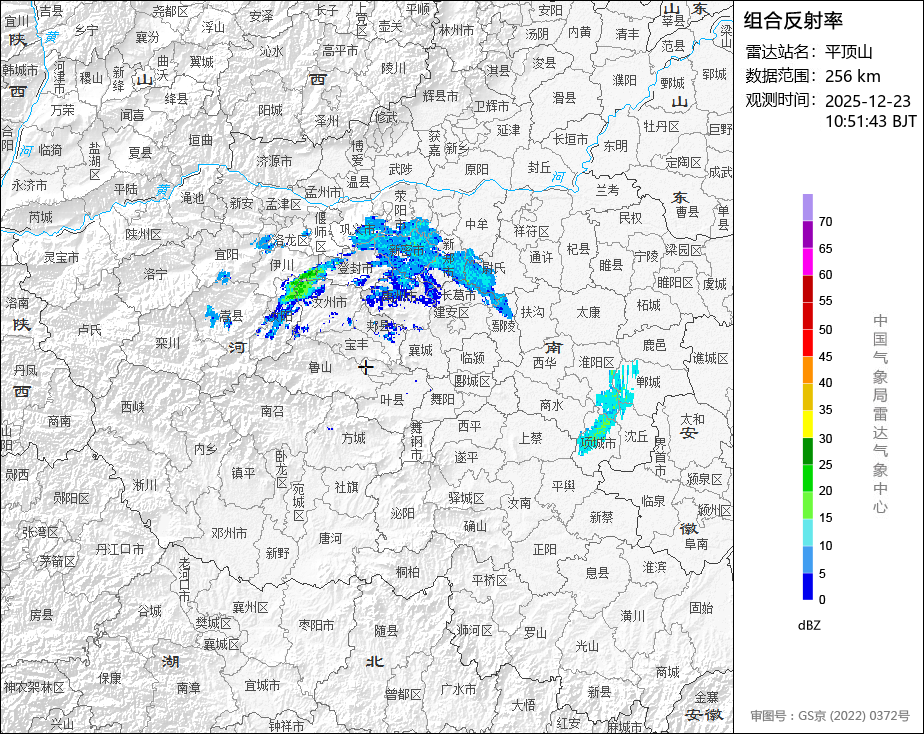Click the 泌阳 map label
Viewport: 924px width, 734px height.
pos(402,513)
